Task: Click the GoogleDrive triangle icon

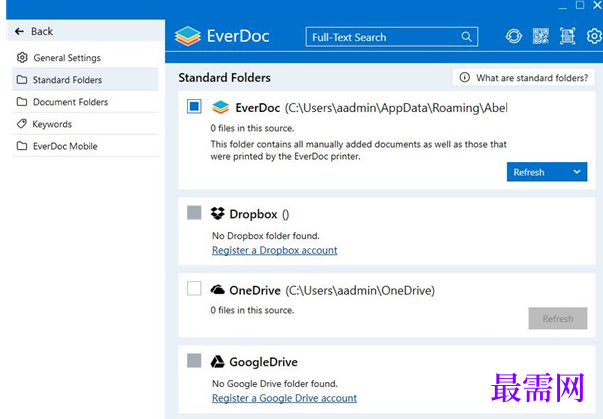Action: click(218, 361)
